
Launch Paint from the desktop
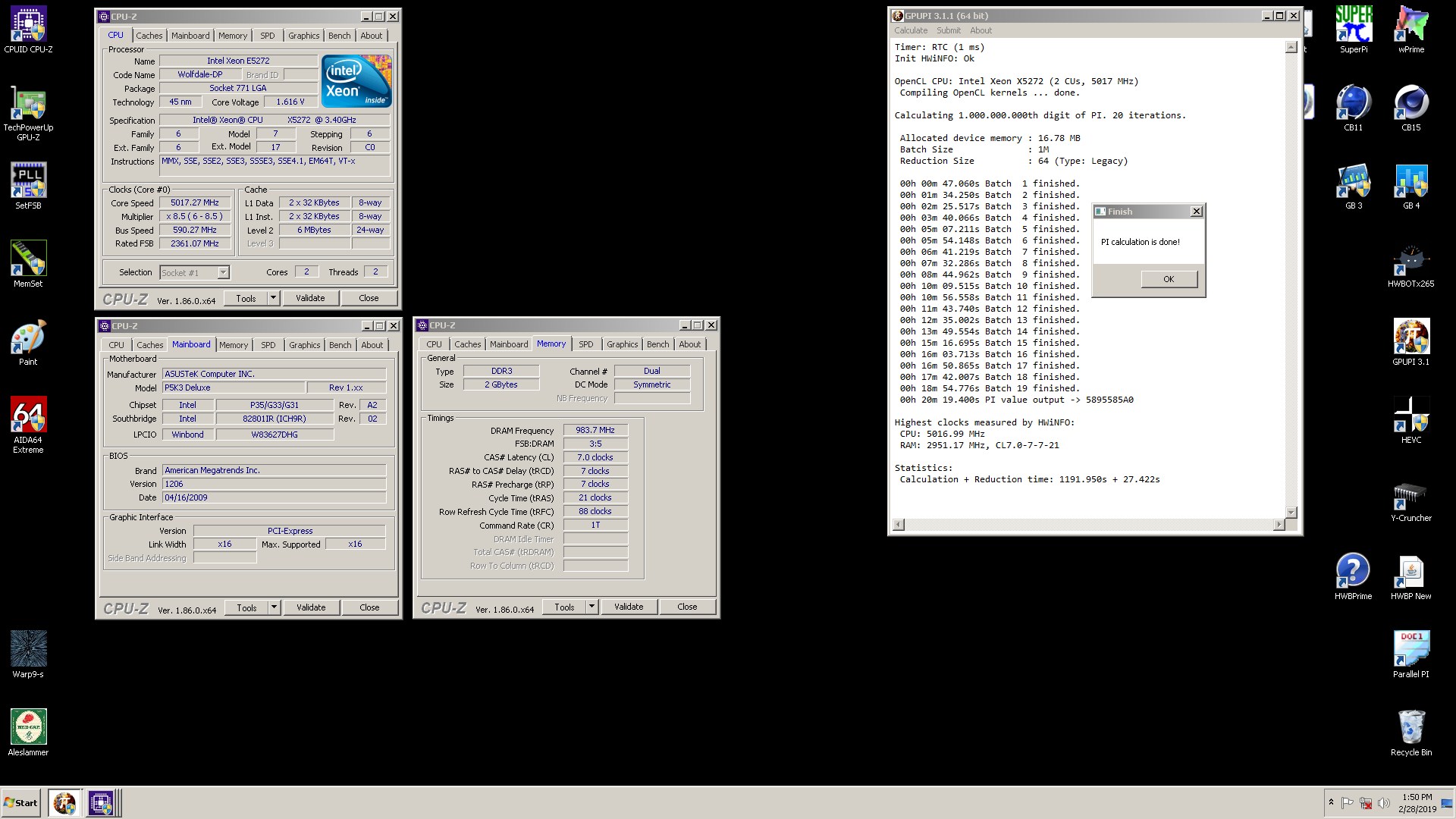pos(28,343)
